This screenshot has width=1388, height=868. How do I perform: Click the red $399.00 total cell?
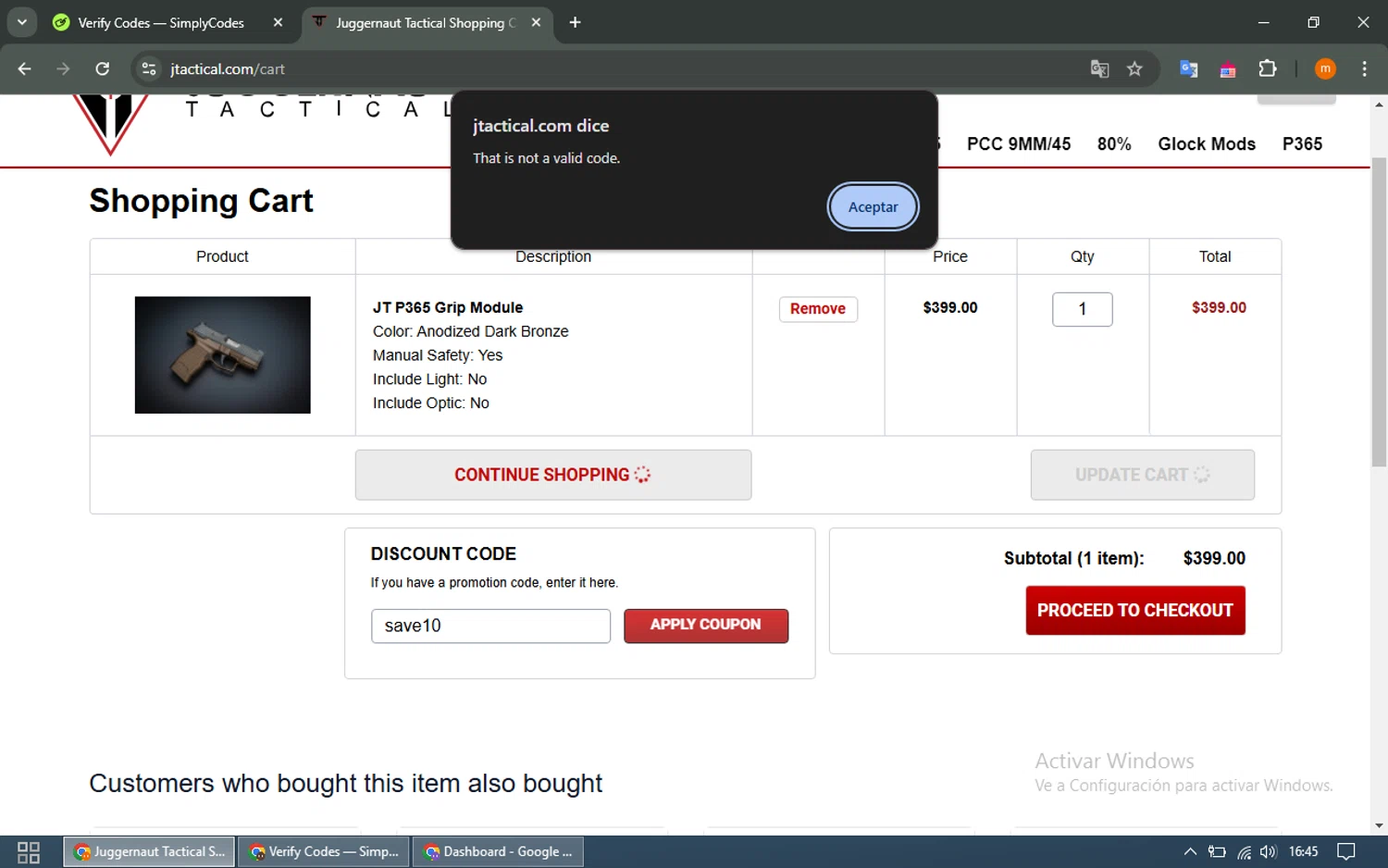click(x=1219, y=307)
